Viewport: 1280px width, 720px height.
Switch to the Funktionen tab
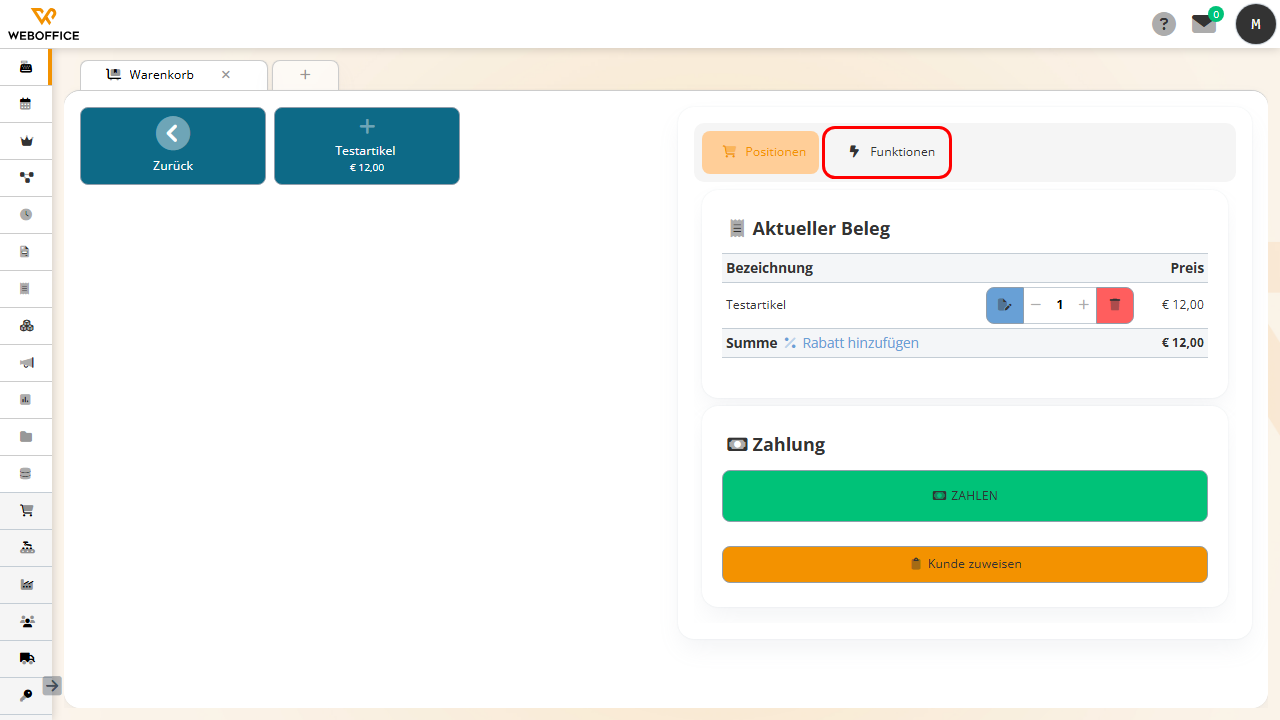point(887,152)
